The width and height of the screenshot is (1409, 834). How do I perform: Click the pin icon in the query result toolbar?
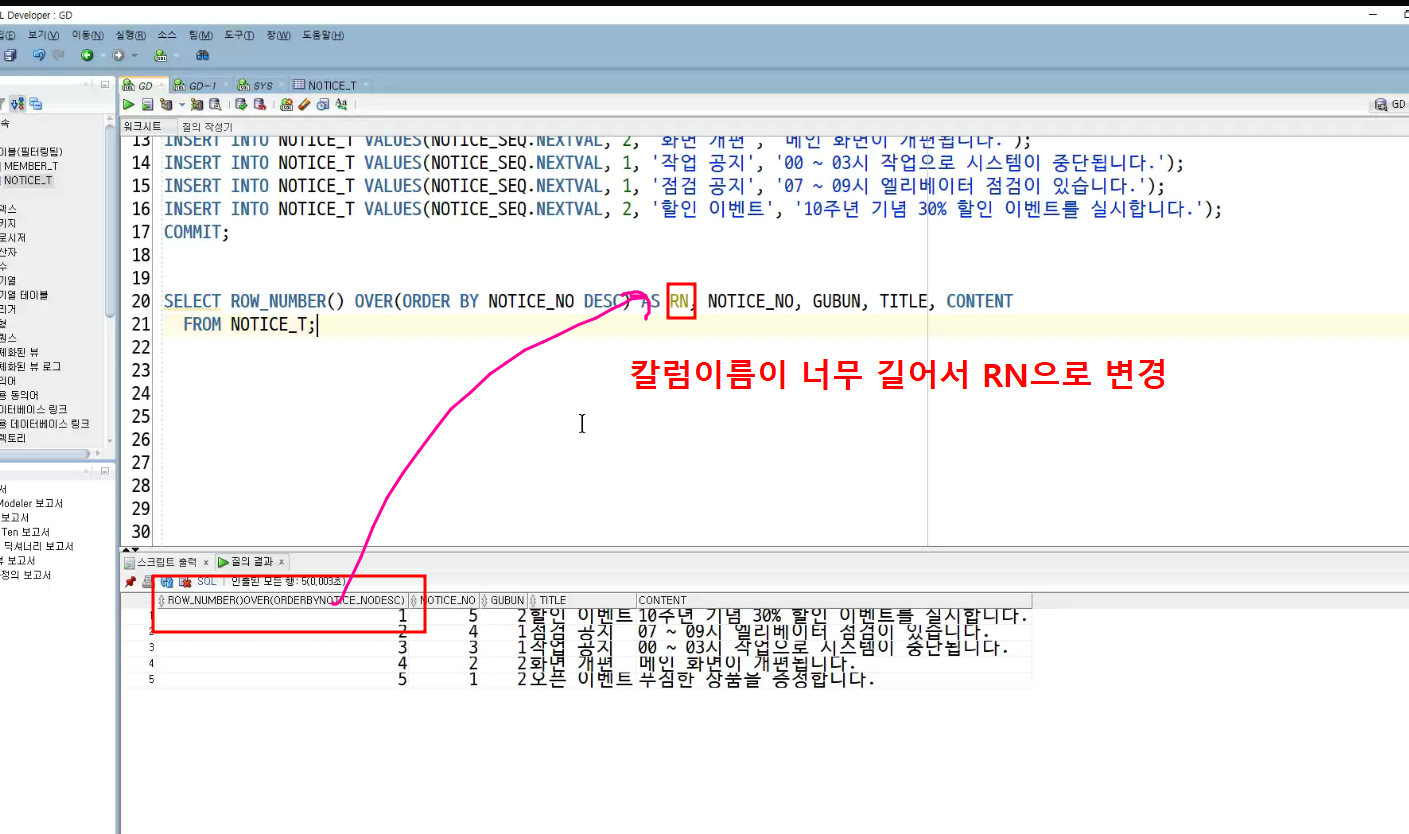(130, 581)
